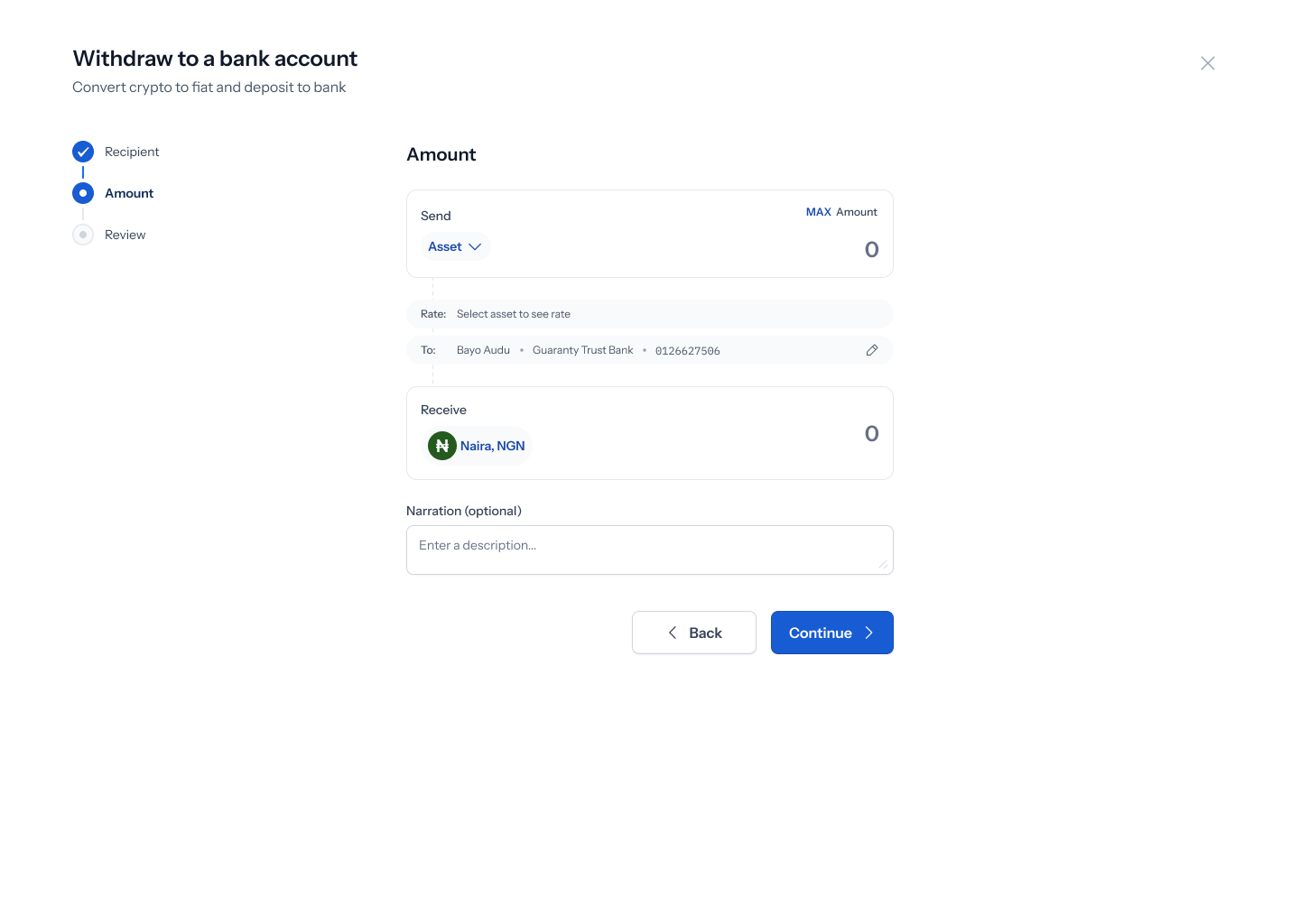Focus the Receive amount field
The image size is (1300, 924).
click(x=871, y=434)
